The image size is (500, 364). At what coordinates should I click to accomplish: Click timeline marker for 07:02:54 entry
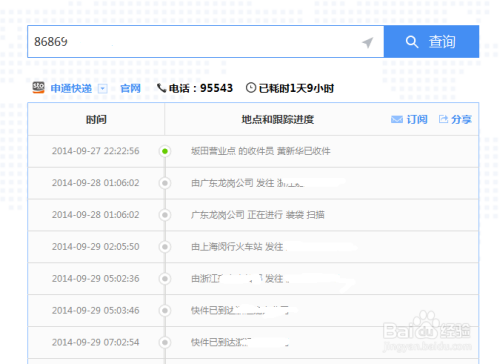click(165, 342)
